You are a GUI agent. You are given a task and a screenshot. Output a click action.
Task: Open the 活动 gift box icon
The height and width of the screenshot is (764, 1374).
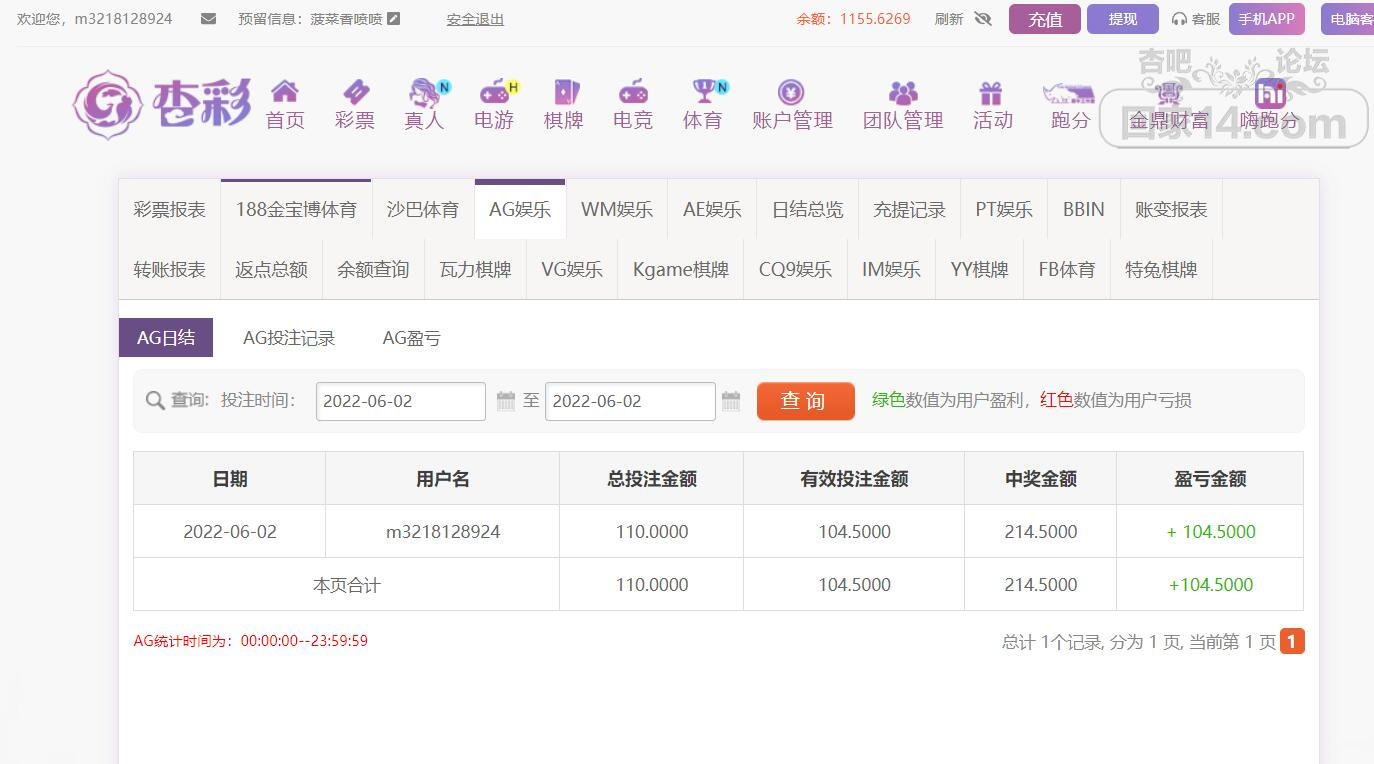tap(991, 93)
